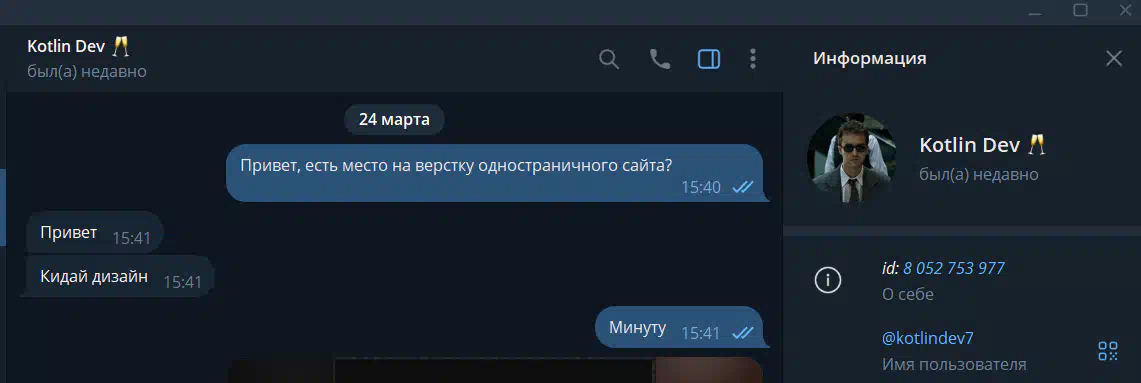The image size is (1141, 383).
Task: Copy the id 8 052 753 977
Action: (953, 268)
